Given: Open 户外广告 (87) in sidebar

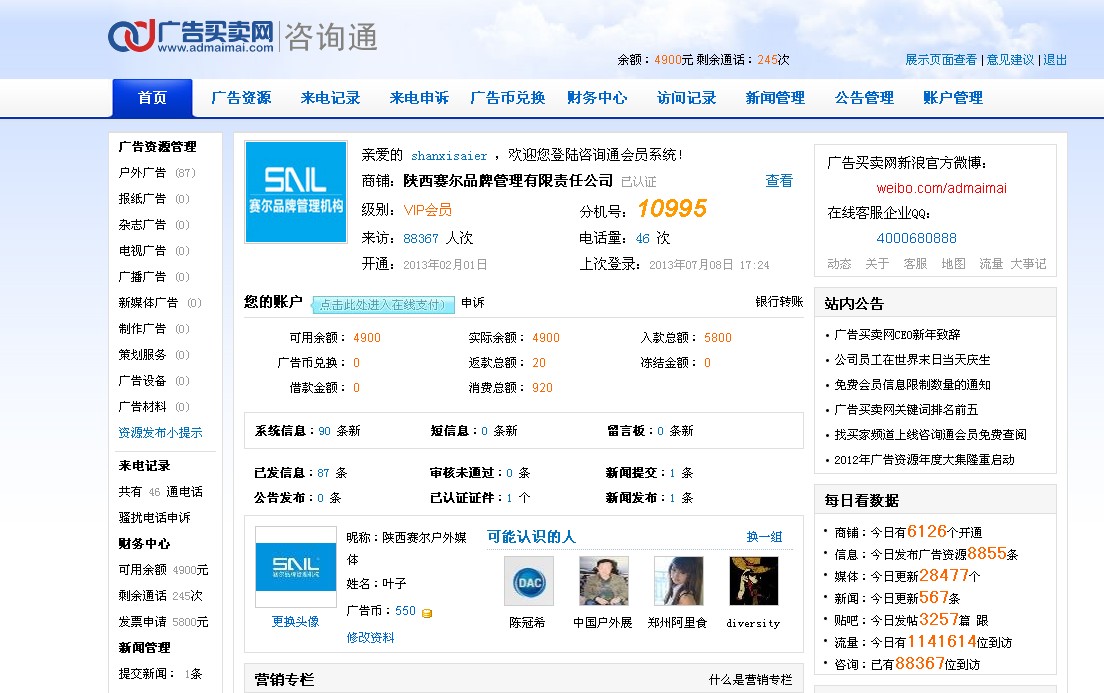Looking at the screenshot, I should [x=157, y=173].
